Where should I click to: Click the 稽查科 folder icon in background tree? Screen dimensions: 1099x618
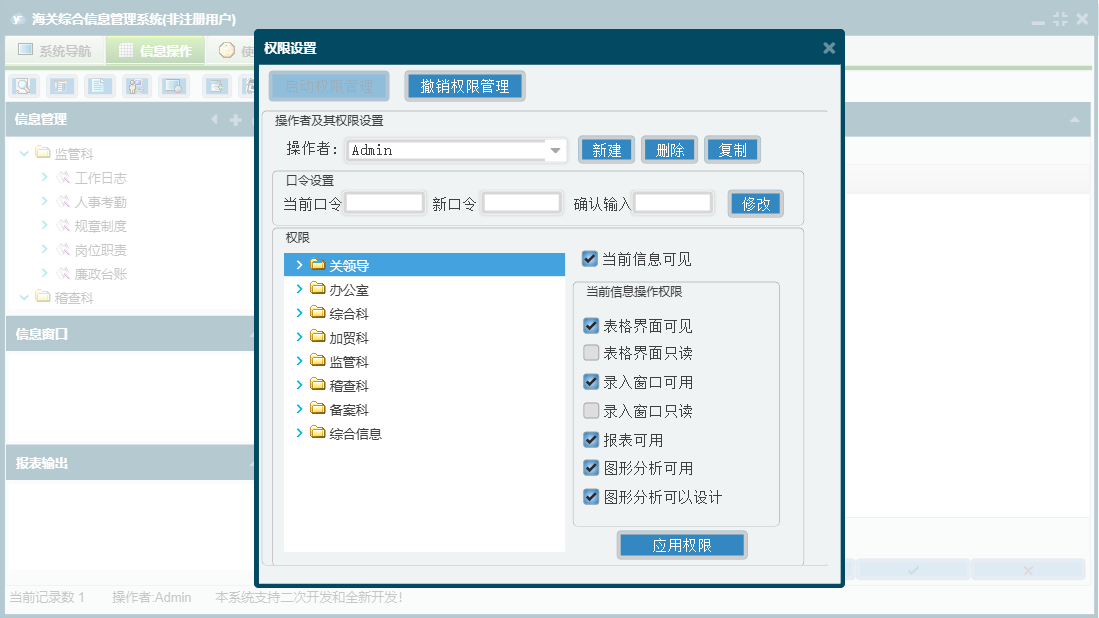pyautogui.click(x=43, y=296)
